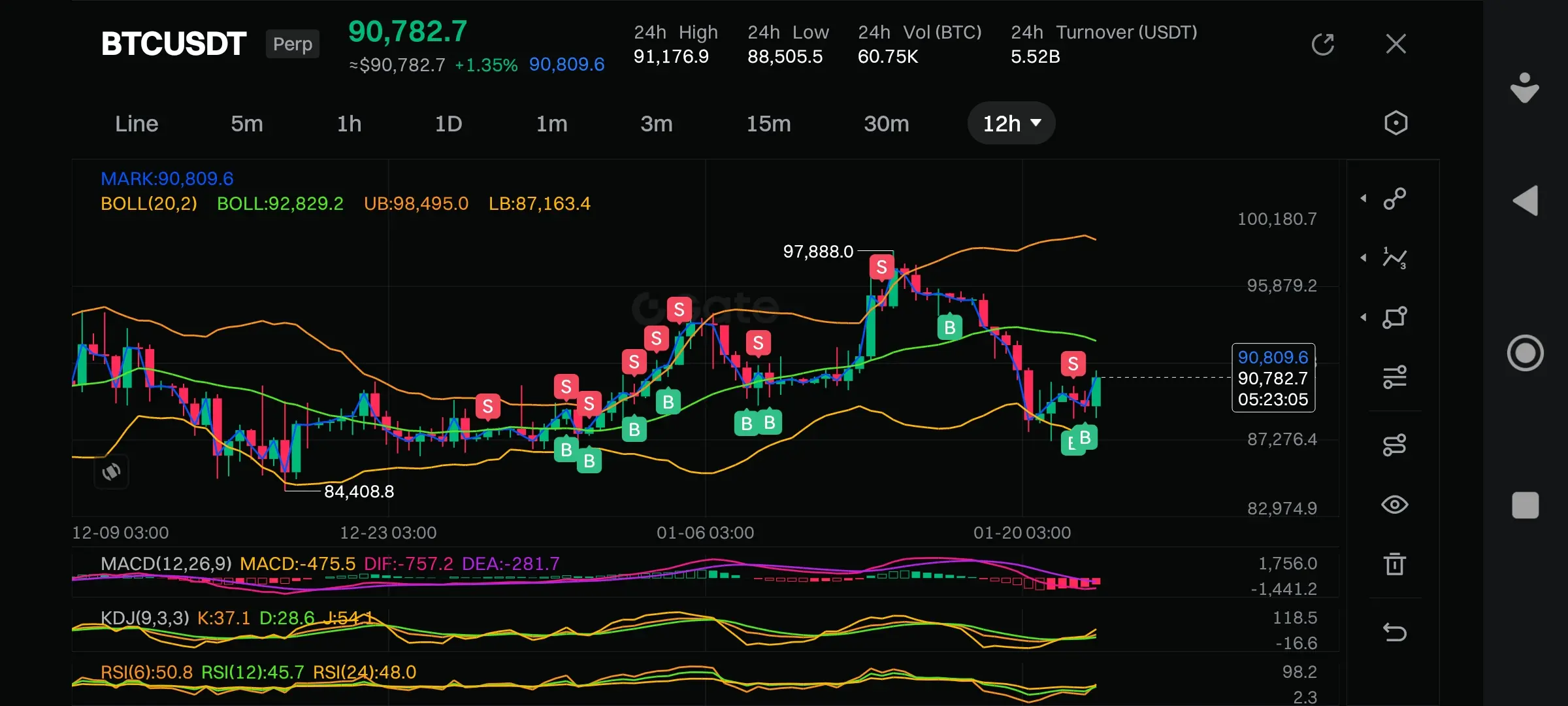
Task: Click the undo arrow icon
Action: 1394,632
